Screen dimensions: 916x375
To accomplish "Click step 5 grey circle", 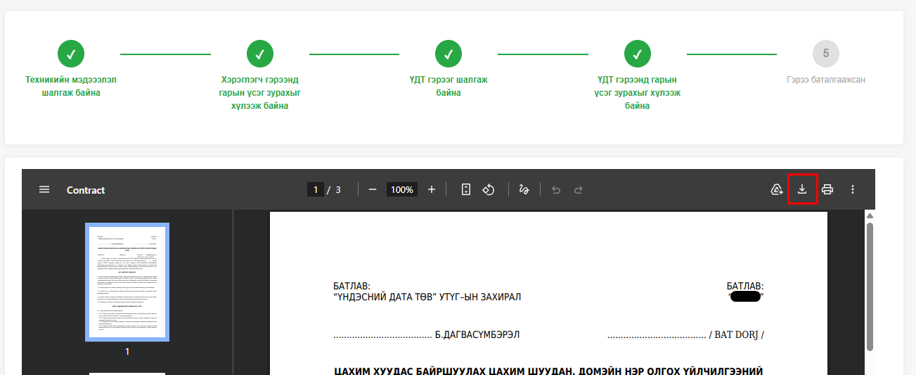I will pos(826,54).
